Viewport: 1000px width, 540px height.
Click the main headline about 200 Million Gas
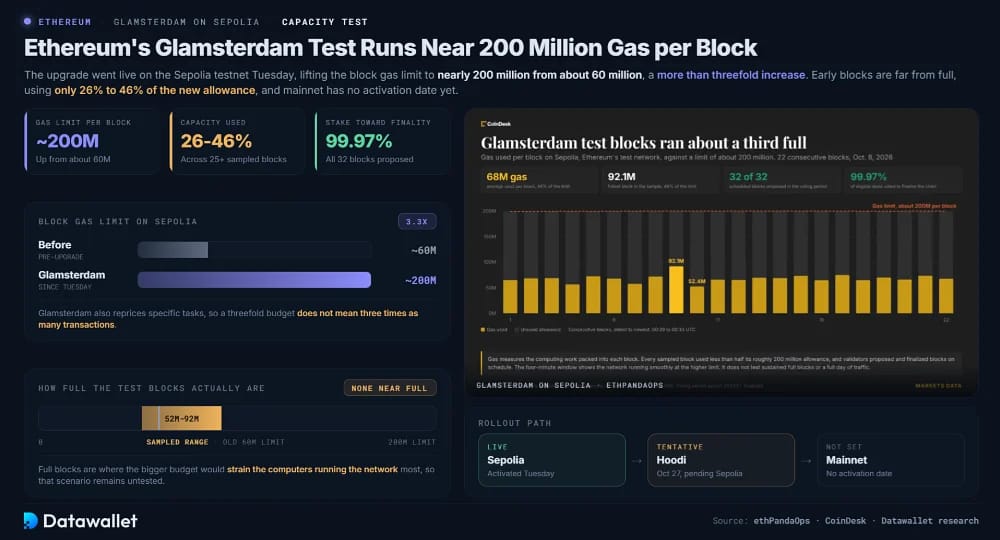click(390, 48)
